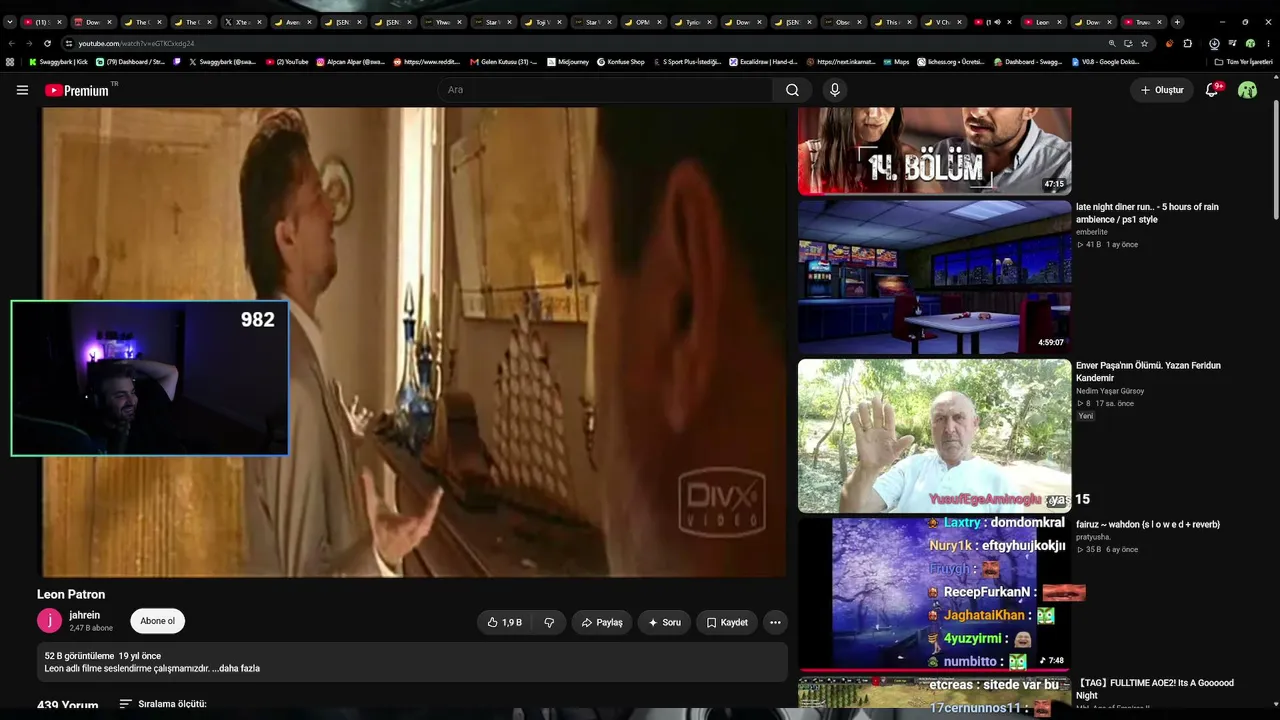1280x720 pixels.
Task: Open YouTube notifications bell
Action: (1212, 90)
